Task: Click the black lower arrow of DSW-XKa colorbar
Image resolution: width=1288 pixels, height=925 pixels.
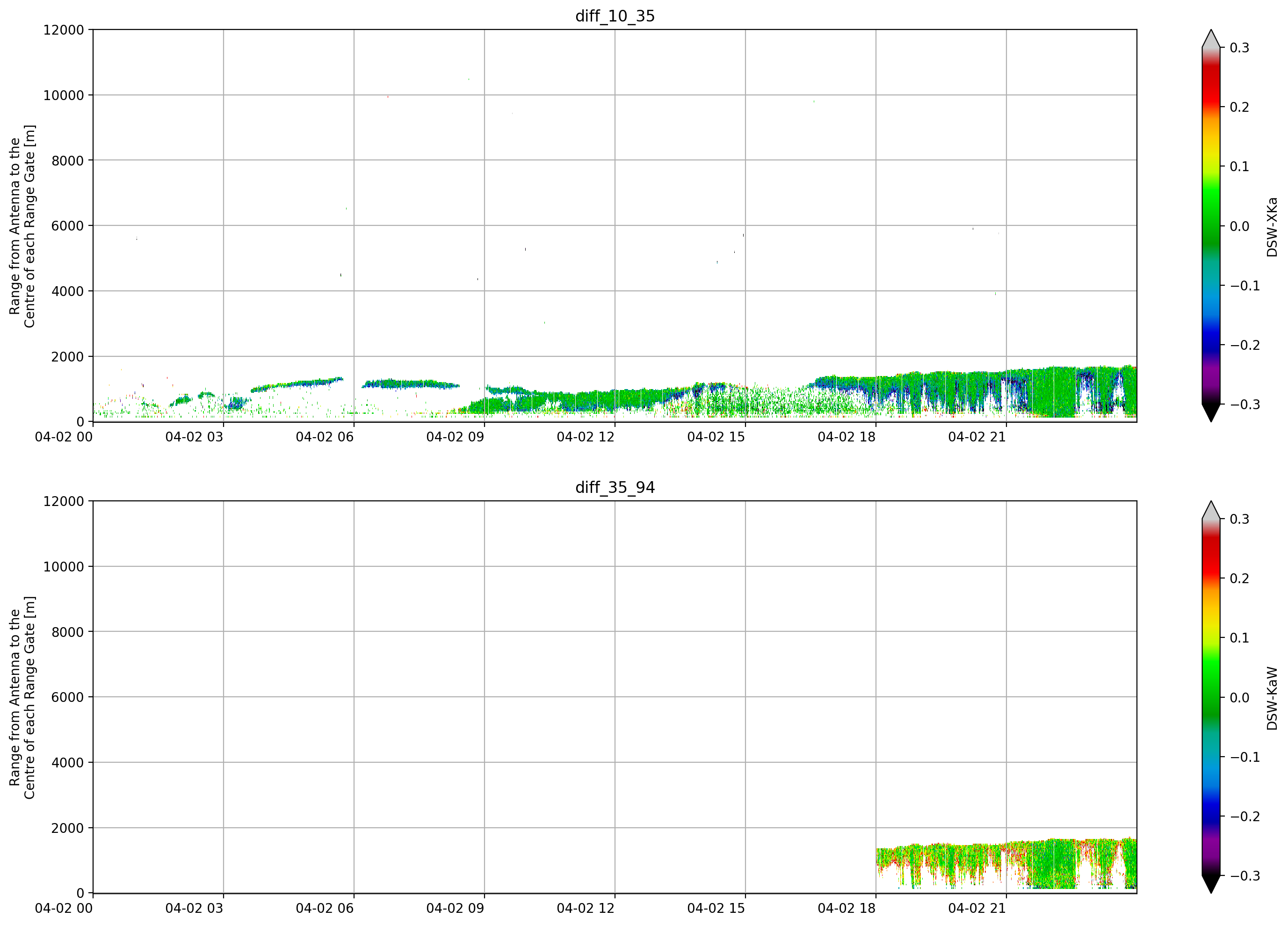Action: coord(1211,413)
